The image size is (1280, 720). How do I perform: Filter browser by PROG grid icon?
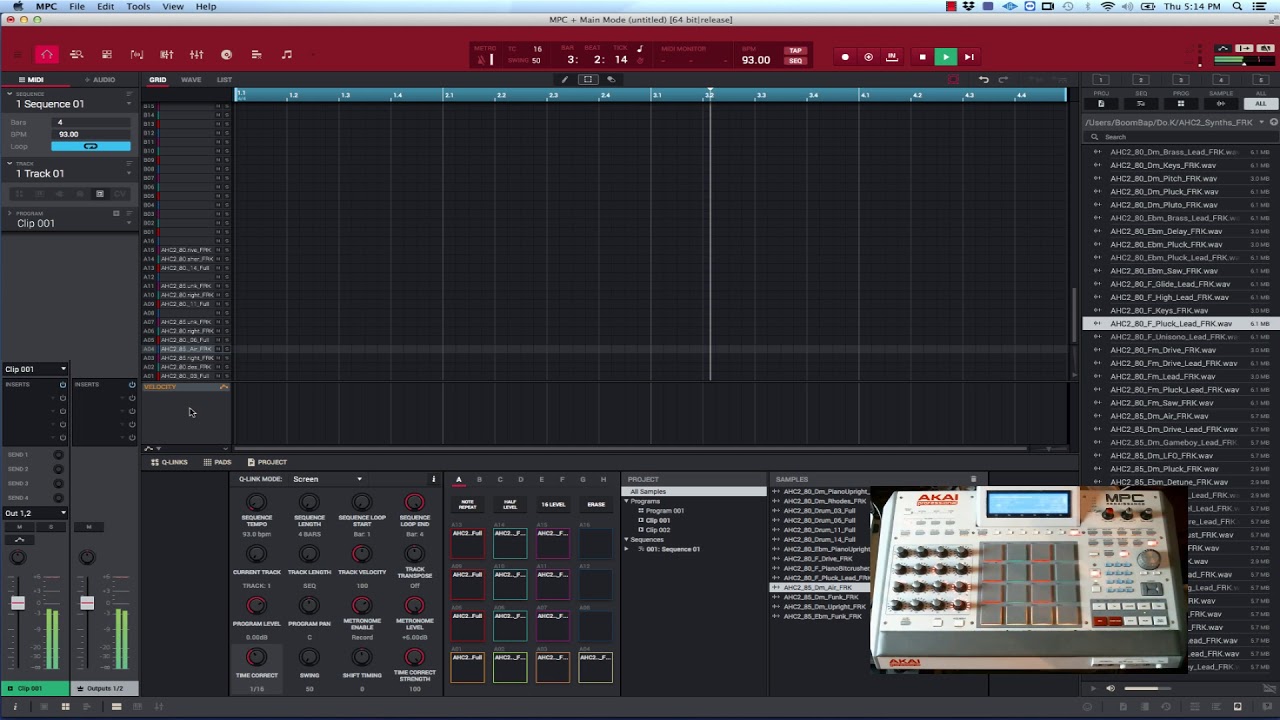1181,104
